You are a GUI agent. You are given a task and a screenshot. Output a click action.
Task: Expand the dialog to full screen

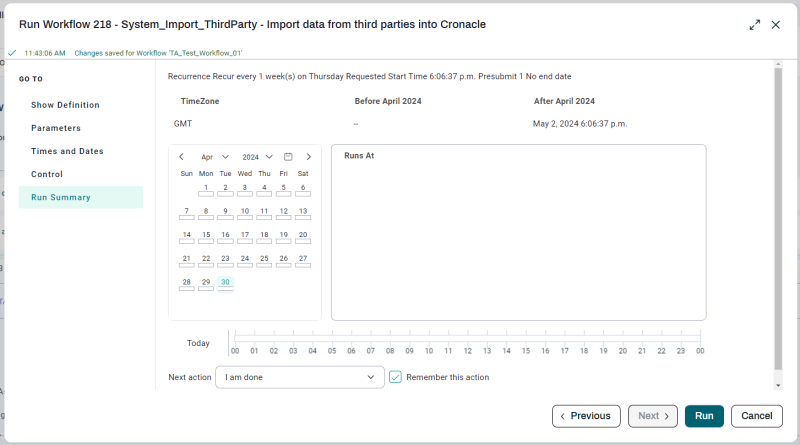coord(754,25)
